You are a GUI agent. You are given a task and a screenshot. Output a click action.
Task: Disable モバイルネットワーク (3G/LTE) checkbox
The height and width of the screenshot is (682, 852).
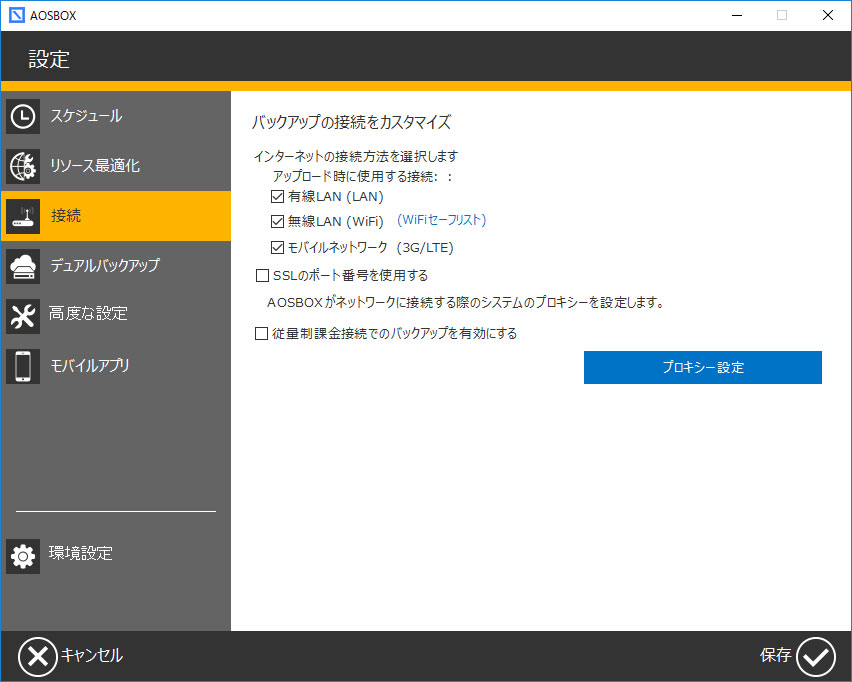coord(277,247)
